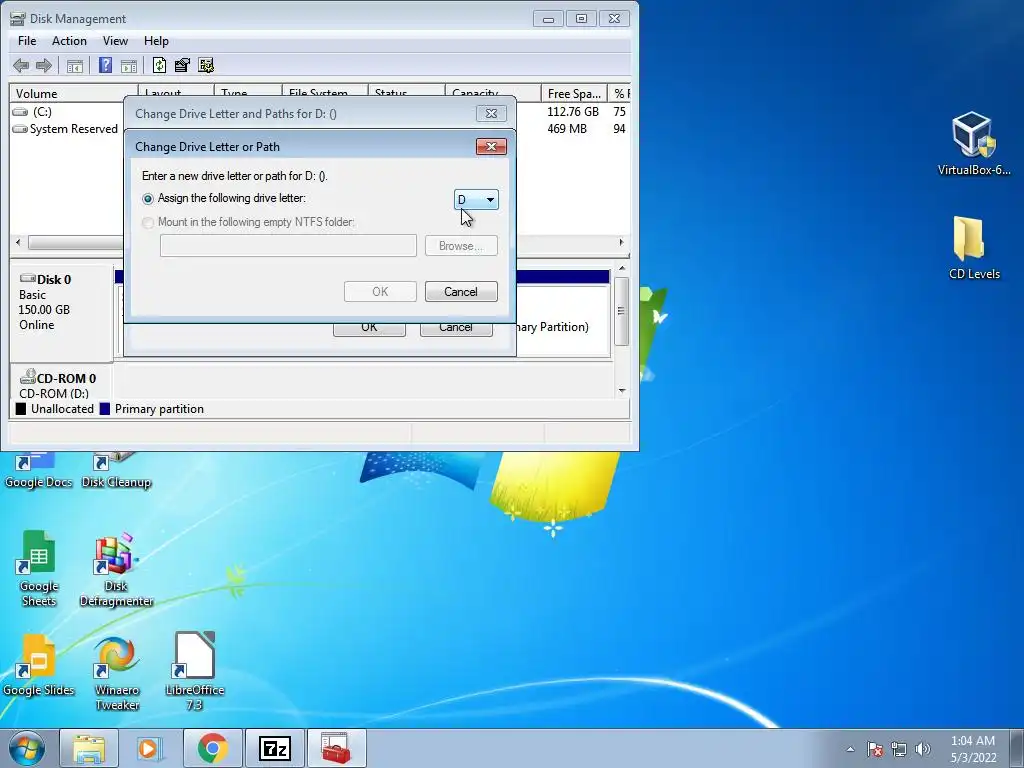Toggle the Show/Hide Console Tree toolbar icon
Screen dimensions: 1024x768
[75, 65]
